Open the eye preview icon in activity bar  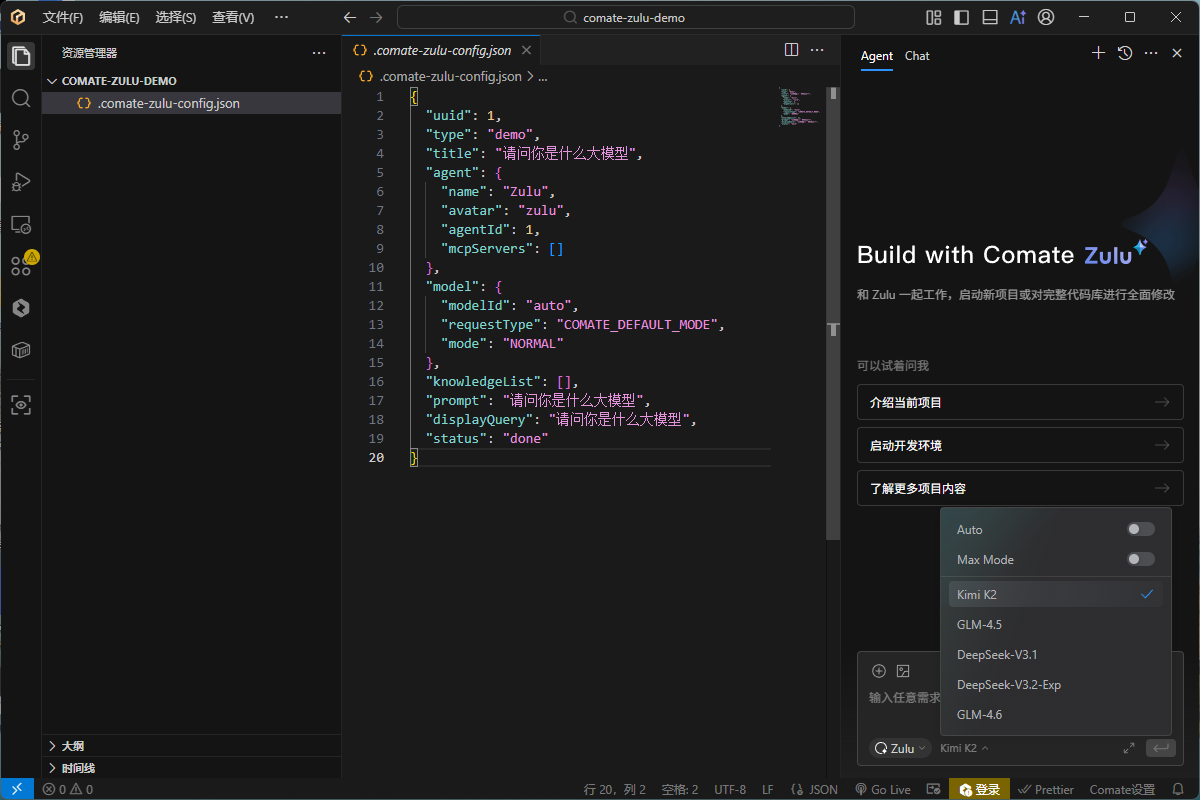pyautogui.click(x=21, y=405)
